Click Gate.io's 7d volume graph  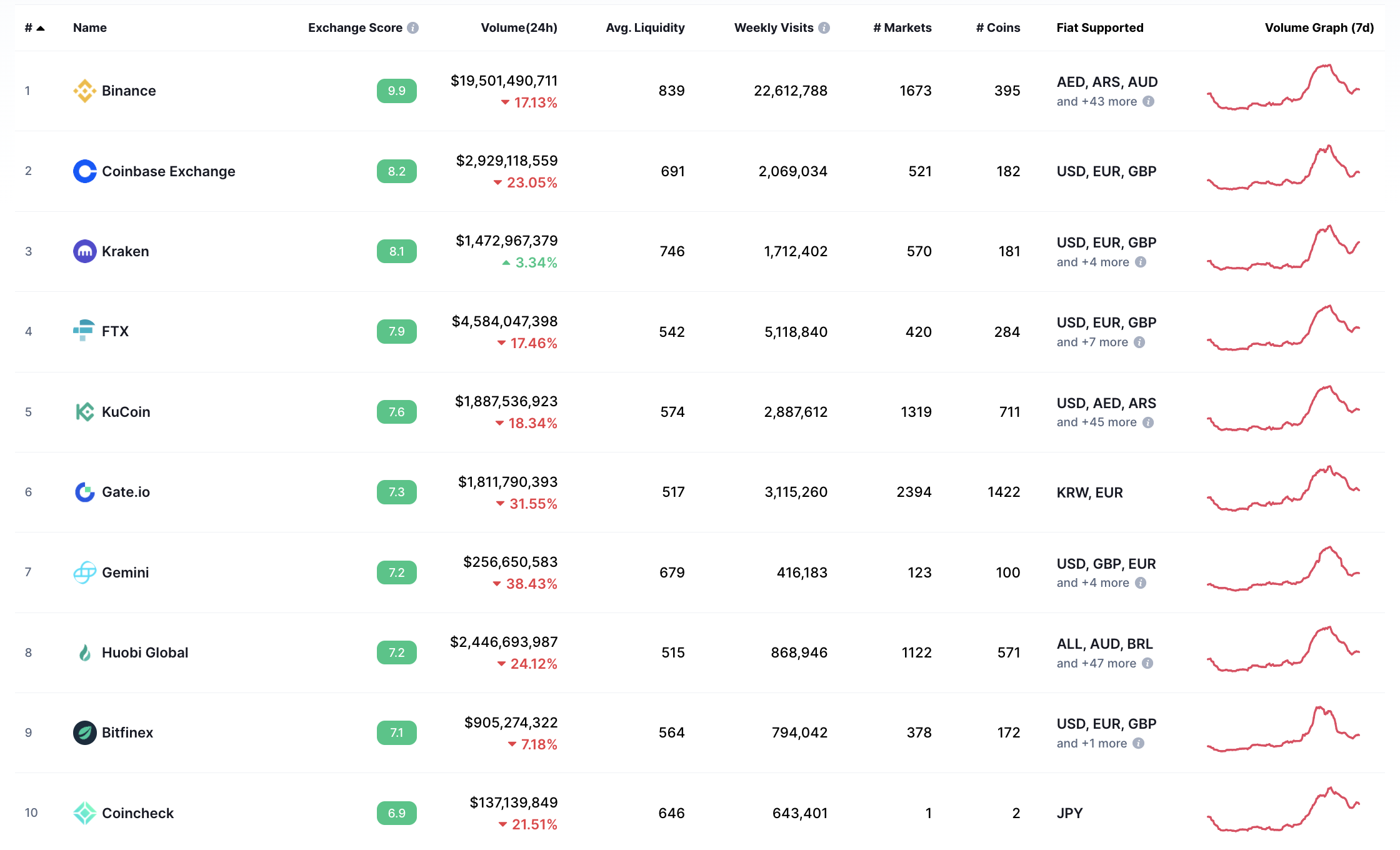[x=1283, y=488]
